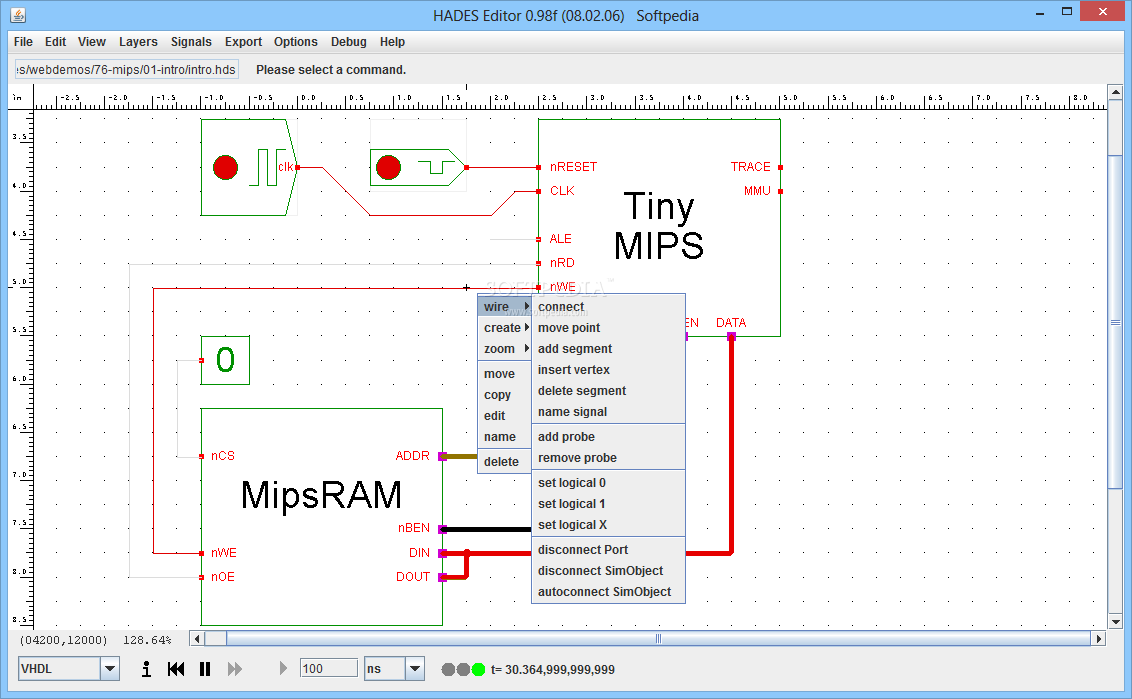Open the Help menu

click(x=392, y=42)
